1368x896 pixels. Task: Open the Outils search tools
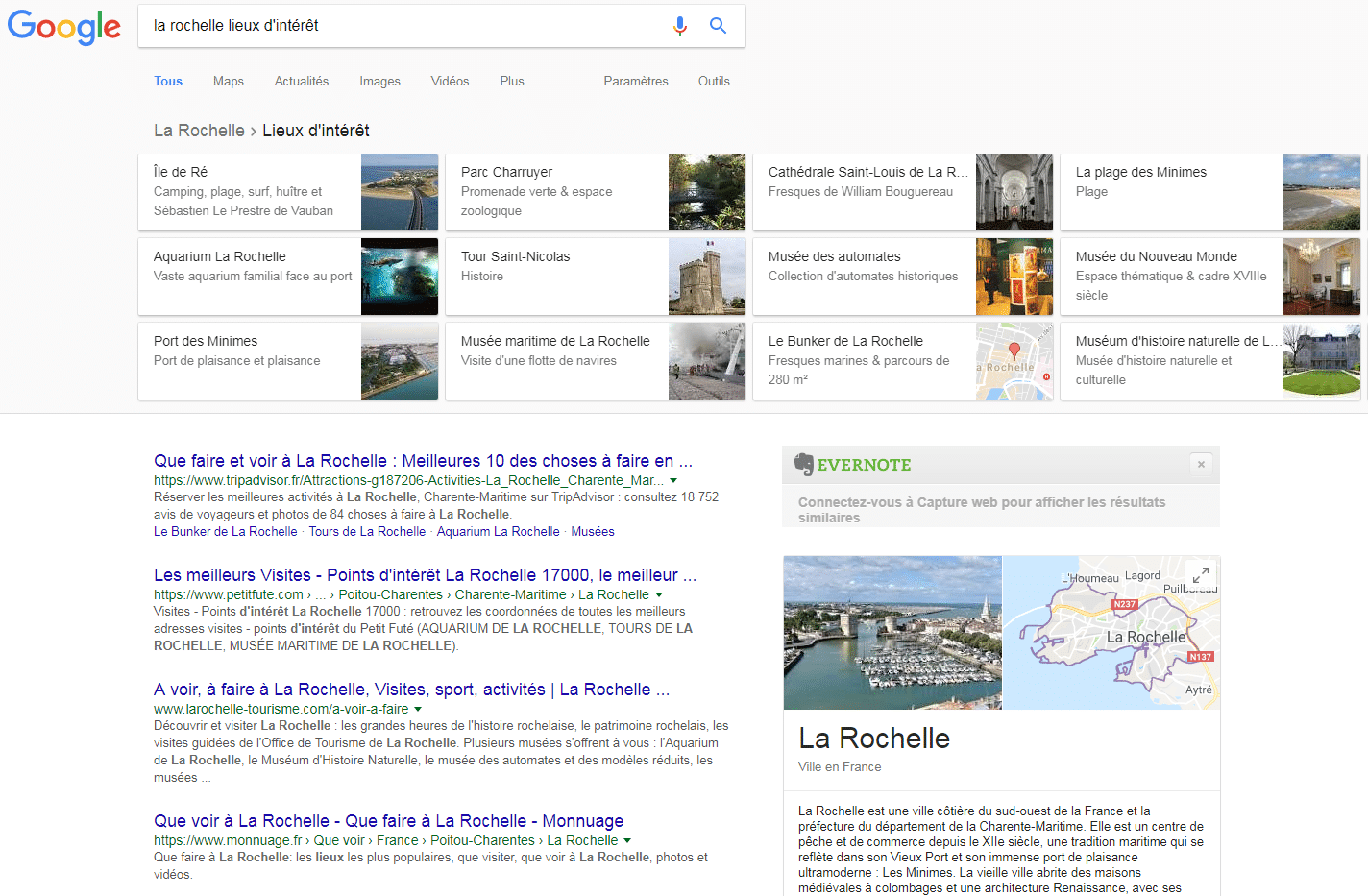[714, 82]
